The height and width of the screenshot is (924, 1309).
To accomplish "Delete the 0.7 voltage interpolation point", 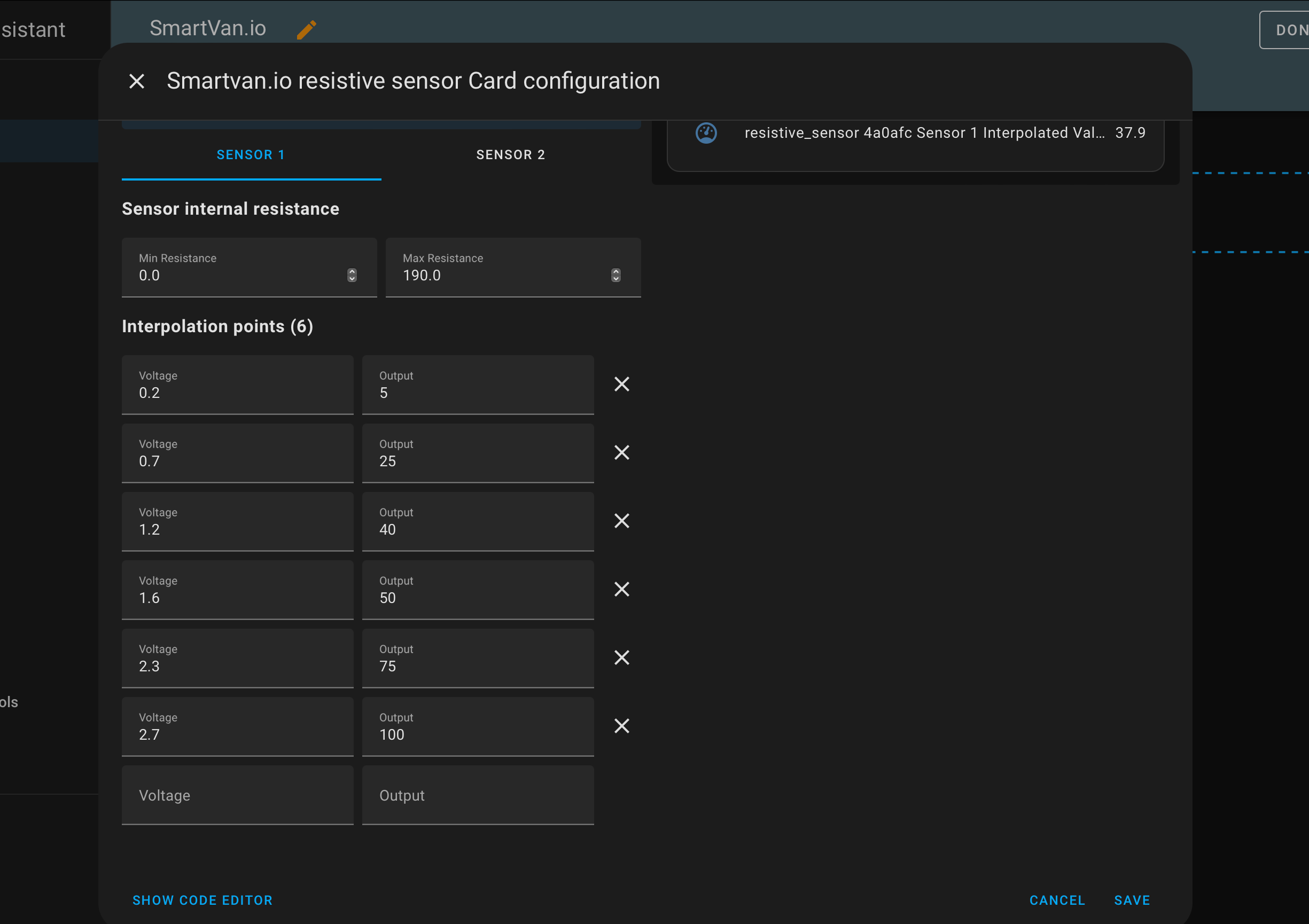I will point(621,452).
